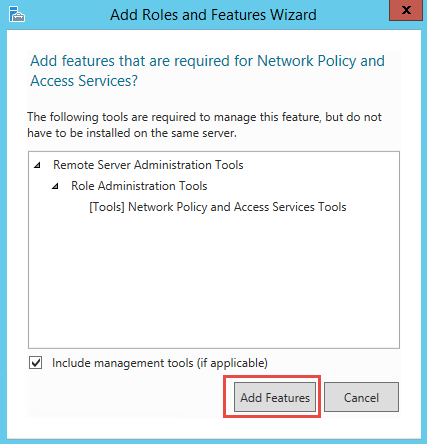427x444 pixels.
Task: Close the Add Roles and Features Wizard dialog
Action: (x=406, y=10)
